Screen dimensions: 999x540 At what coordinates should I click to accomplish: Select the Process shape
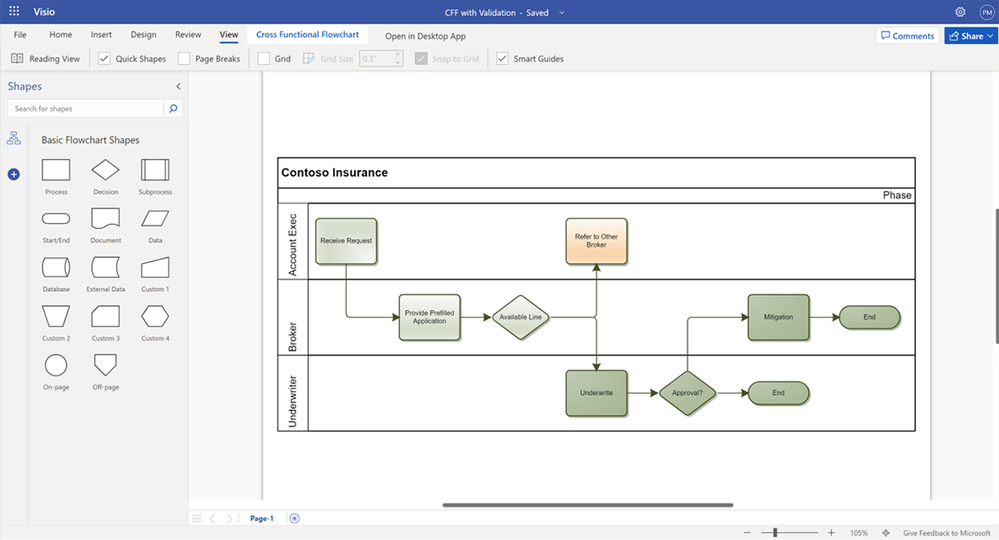56,170
